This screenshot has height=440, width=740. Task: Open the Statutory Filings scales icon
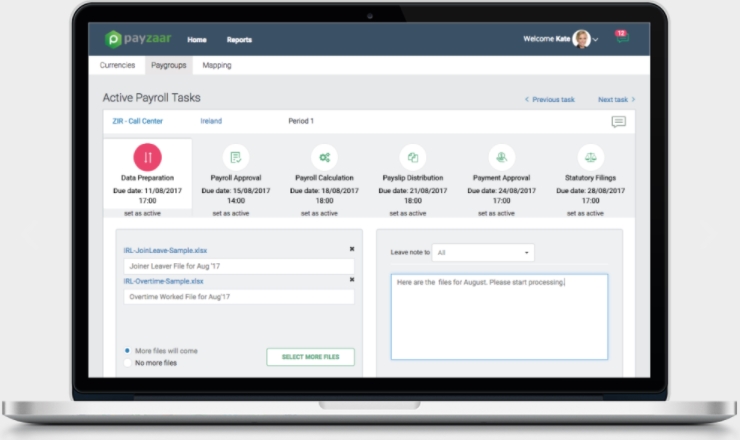591,157
